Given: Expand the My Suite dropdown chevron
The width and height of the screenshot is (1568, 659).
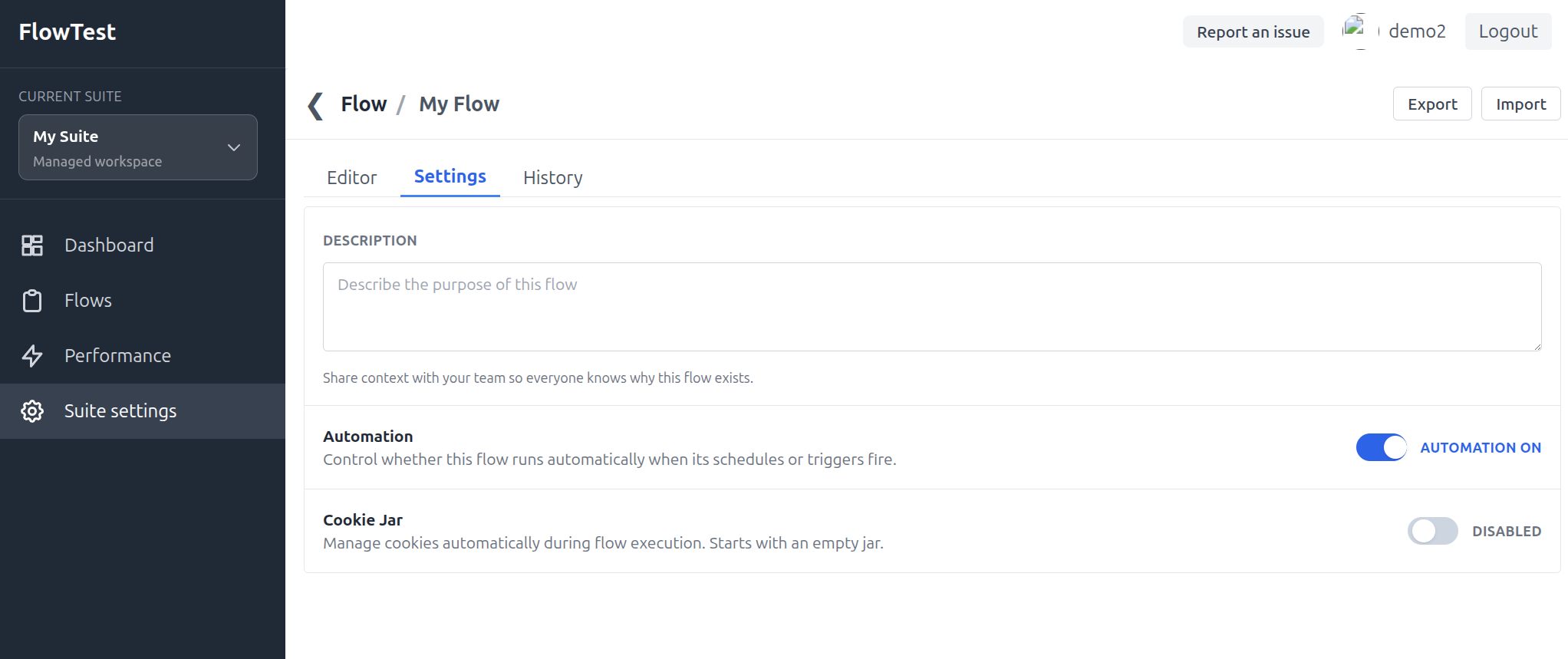Looking at the screenshot, I should (x=234, y=147).
